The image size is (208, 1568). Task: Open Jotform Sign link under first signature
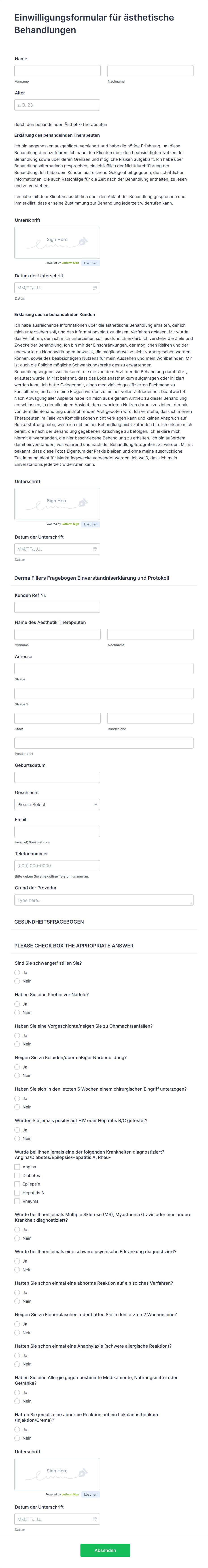[70, 263]
